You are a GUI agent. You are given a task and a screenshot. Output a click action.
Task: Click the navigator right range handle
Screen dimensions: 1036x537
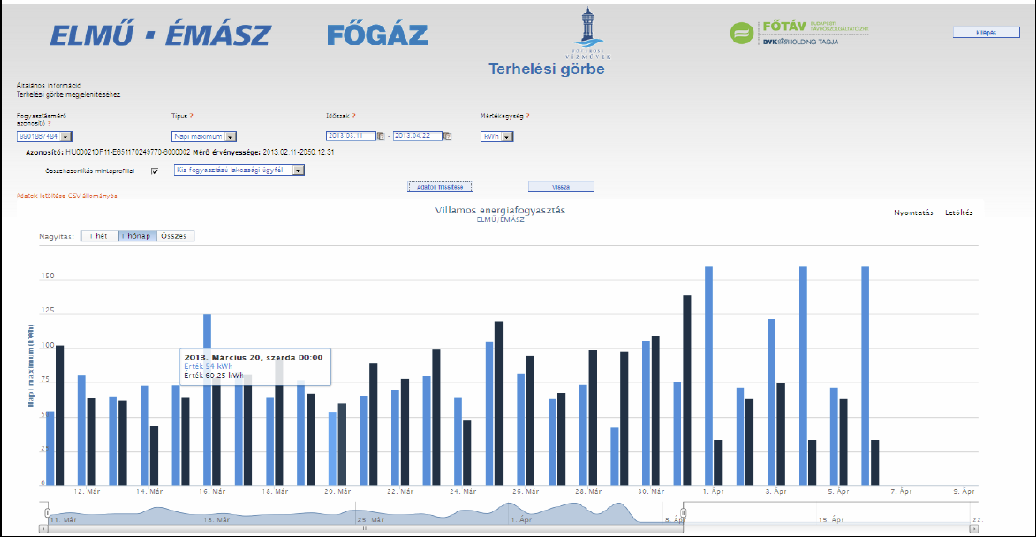click(684, 513)
